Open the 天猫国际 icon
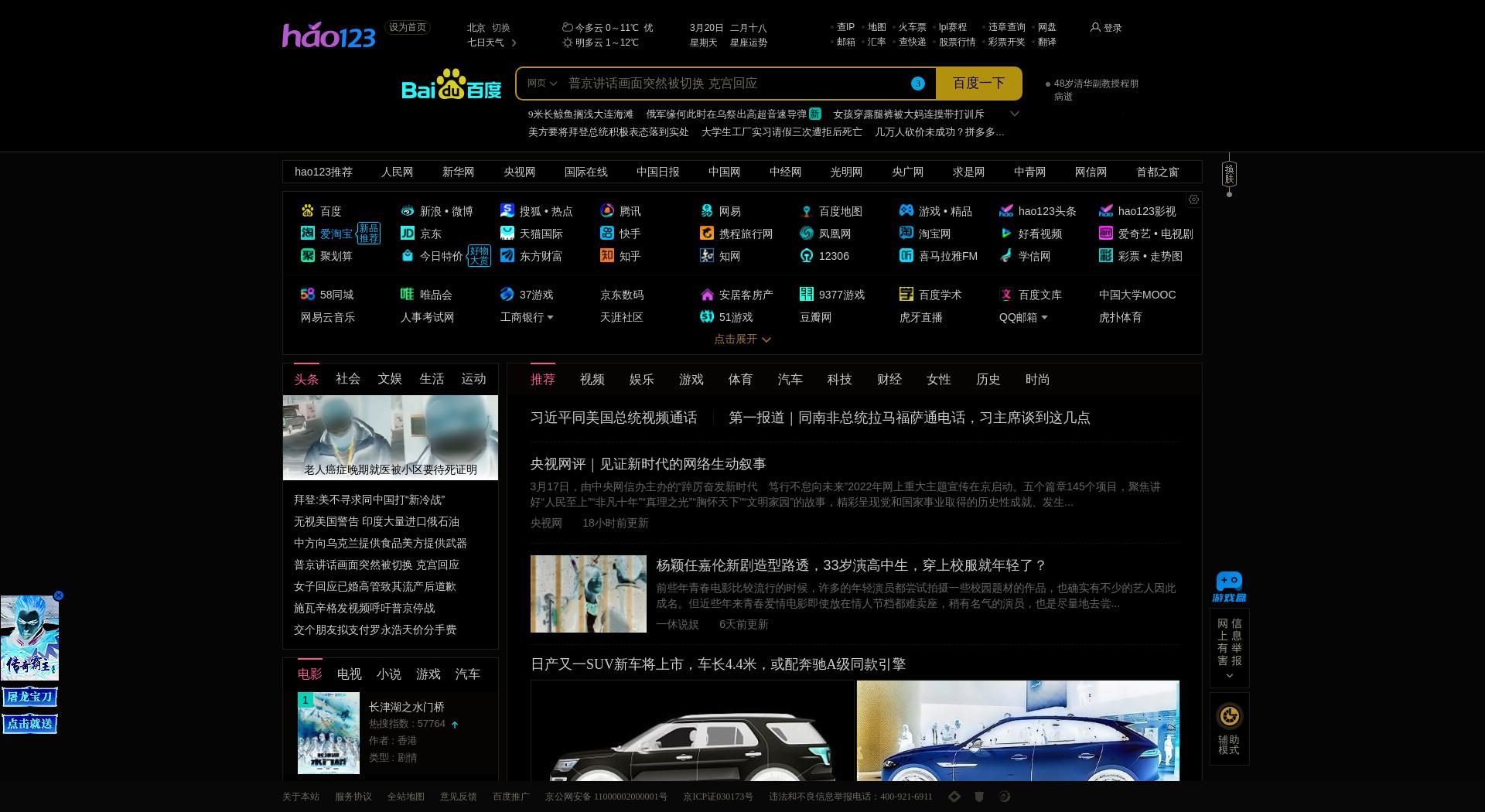 (x=507, y=234)
